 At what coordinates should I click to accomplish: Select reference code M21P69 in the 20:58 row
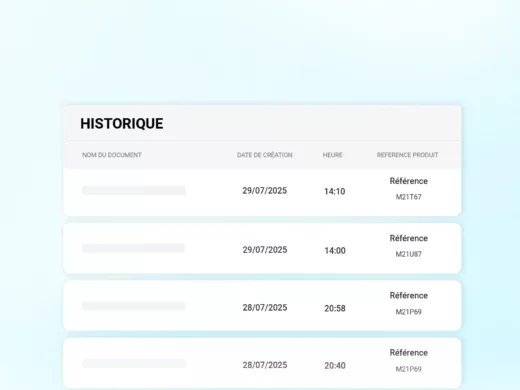409,312
